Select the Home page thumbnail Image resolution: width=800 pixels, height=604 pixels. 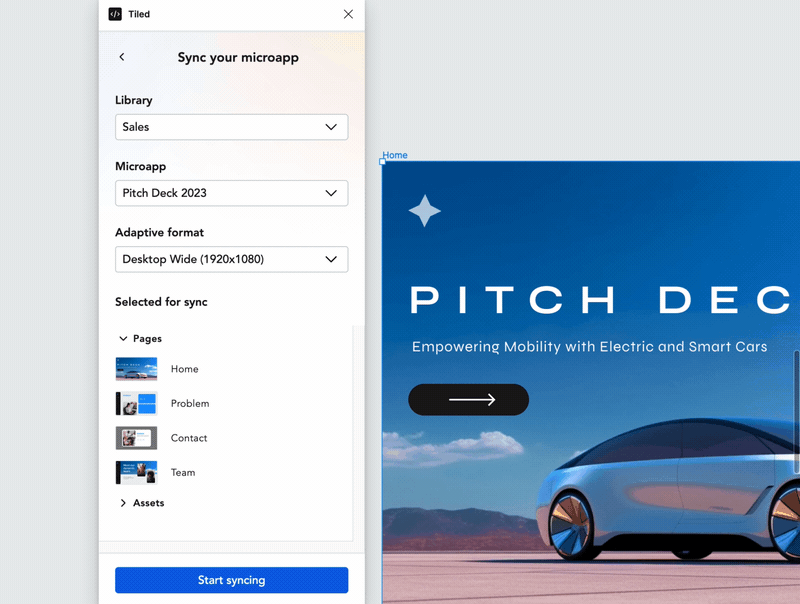136,369
